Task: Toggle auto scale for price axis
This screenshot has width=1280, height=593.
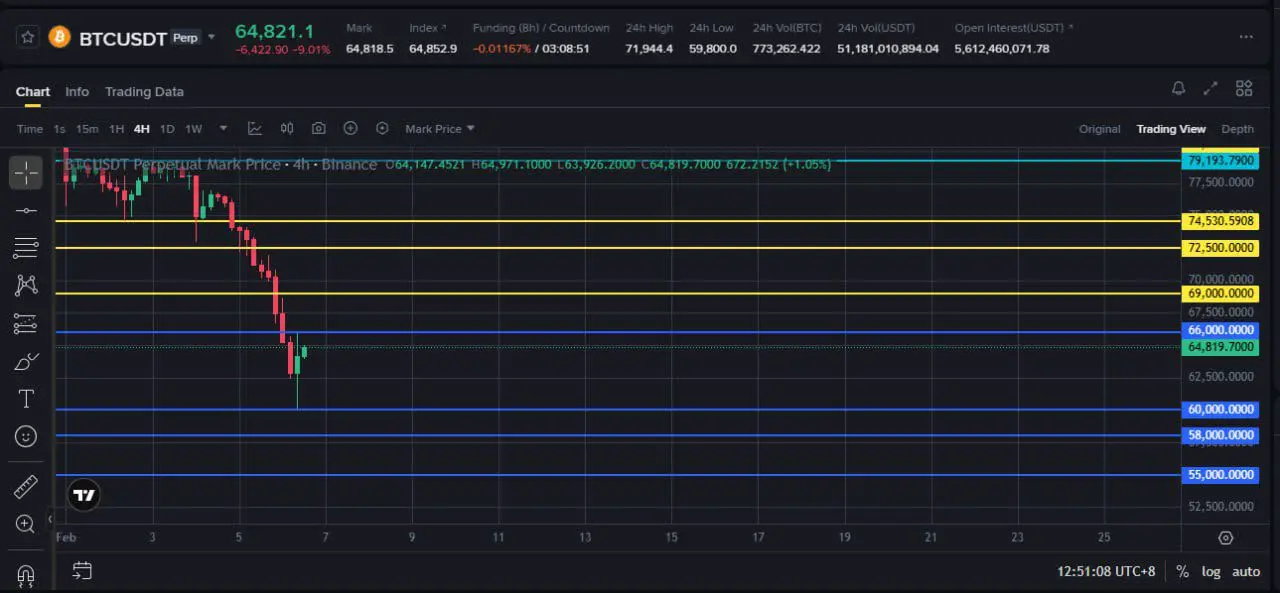Action: pyautogui.click(x=1245, y=572)
